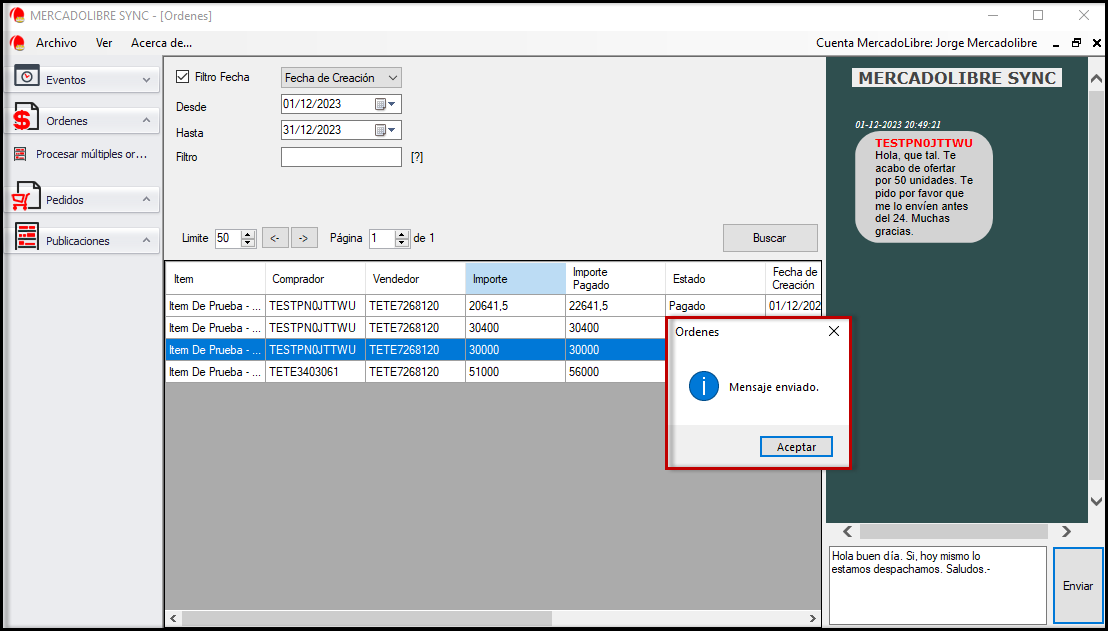Screen dimensions: 1108x631
Task: Click the chat panel horizontal scrollbar left arrow
Action: click(x=847, y=531)
